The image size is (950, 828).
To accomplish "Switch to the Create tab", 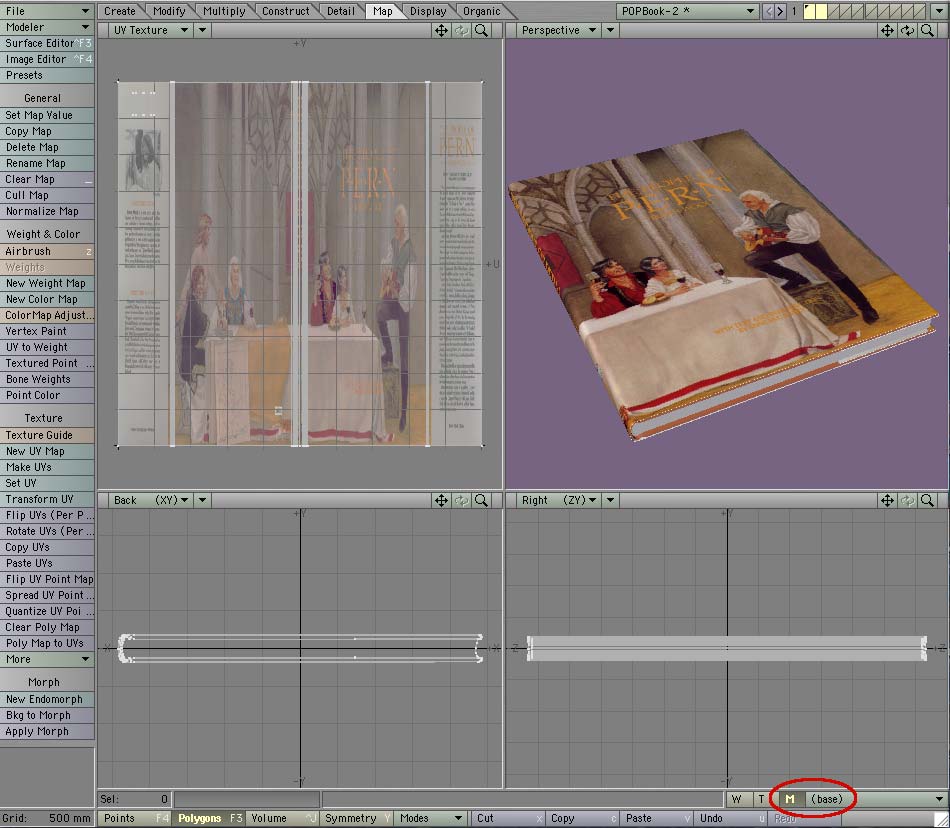I will pos(120,11).
